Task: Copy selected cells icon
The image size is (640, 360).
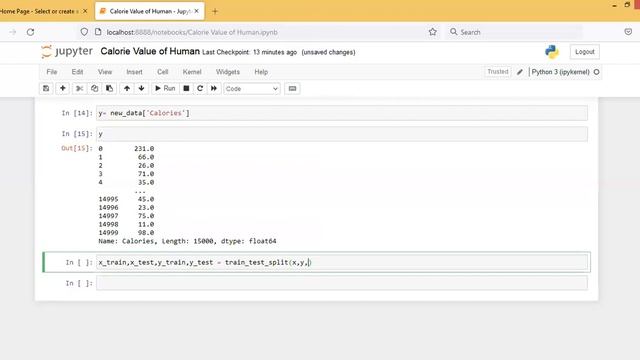Action: pyautogui.click(x=94, y=89)
